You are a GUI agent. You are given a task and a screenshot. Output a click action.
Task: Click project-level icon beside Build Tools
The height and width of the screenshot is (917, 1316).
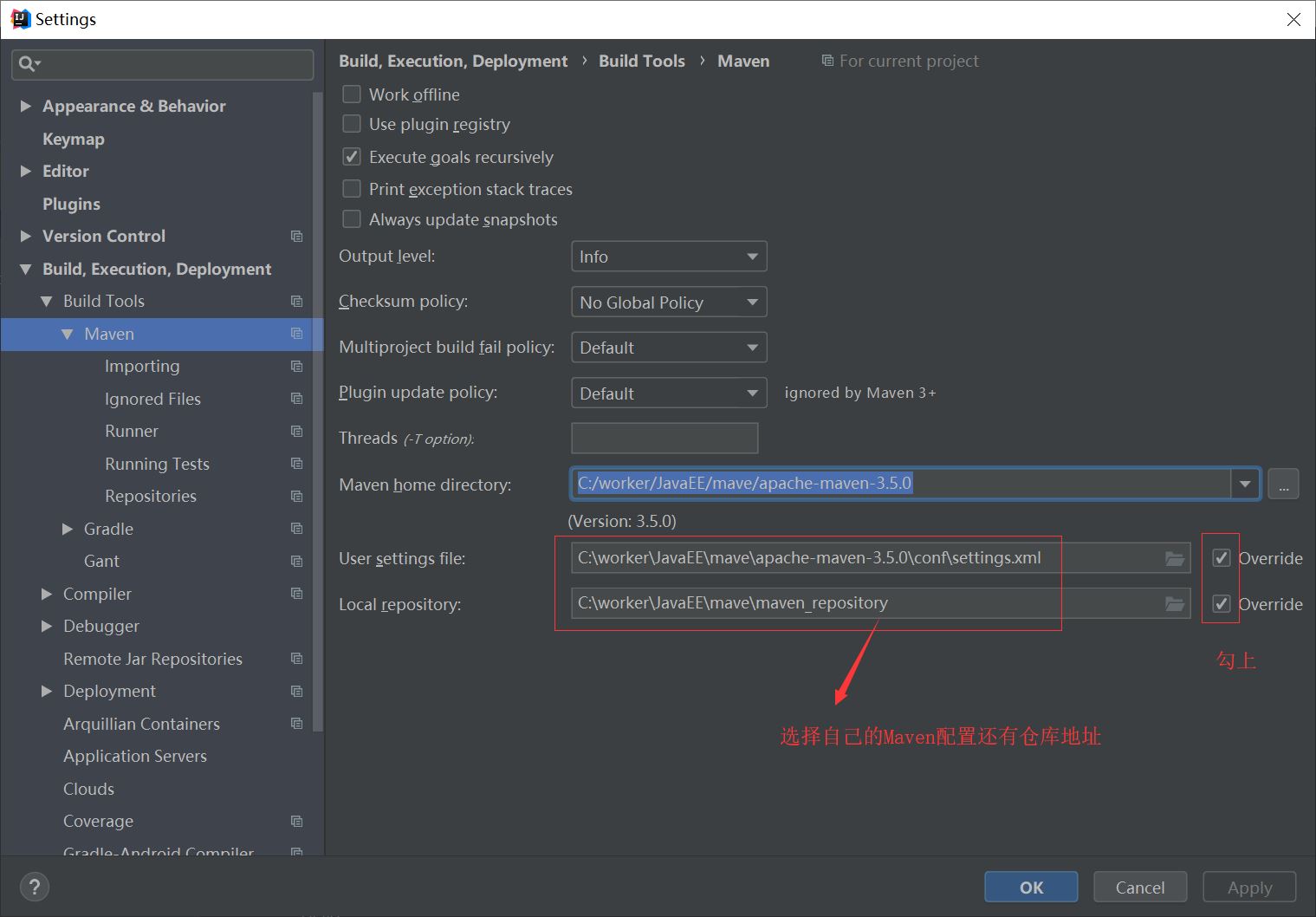pyautogui.click(x=296, y=302)
